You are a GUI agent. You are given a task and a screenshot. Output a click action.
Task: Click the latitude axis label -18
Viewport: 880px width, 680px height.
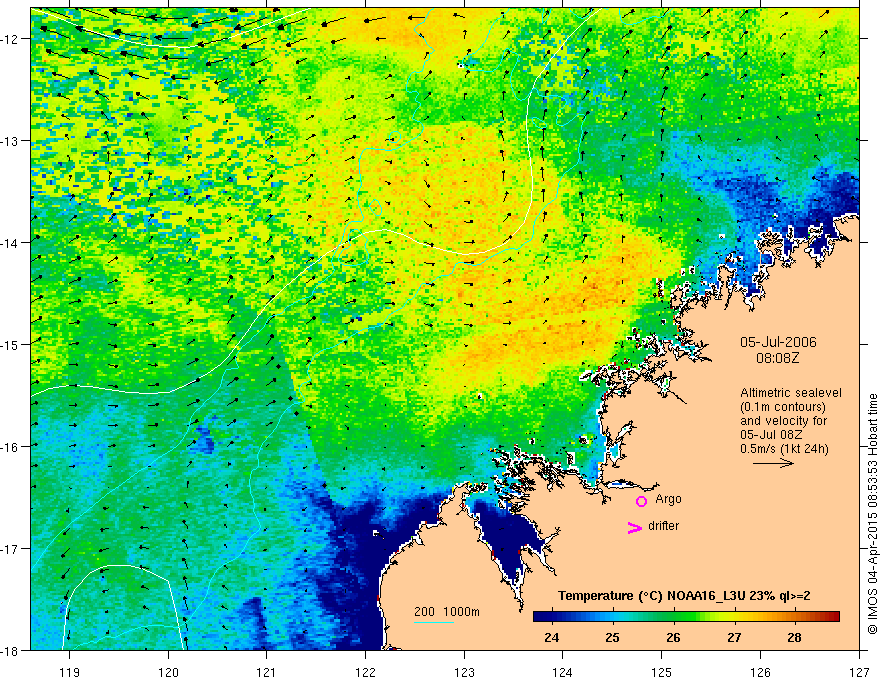10,650
